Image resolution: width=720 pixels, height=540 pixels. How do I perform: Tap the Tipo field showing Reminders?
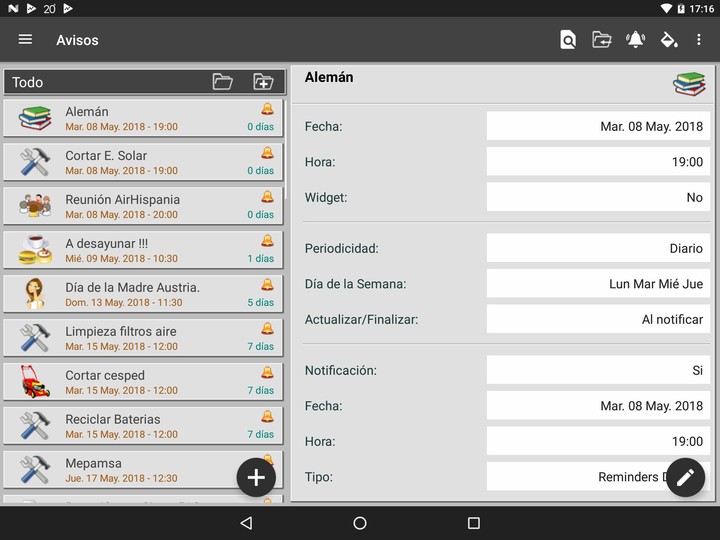point(598,477)
